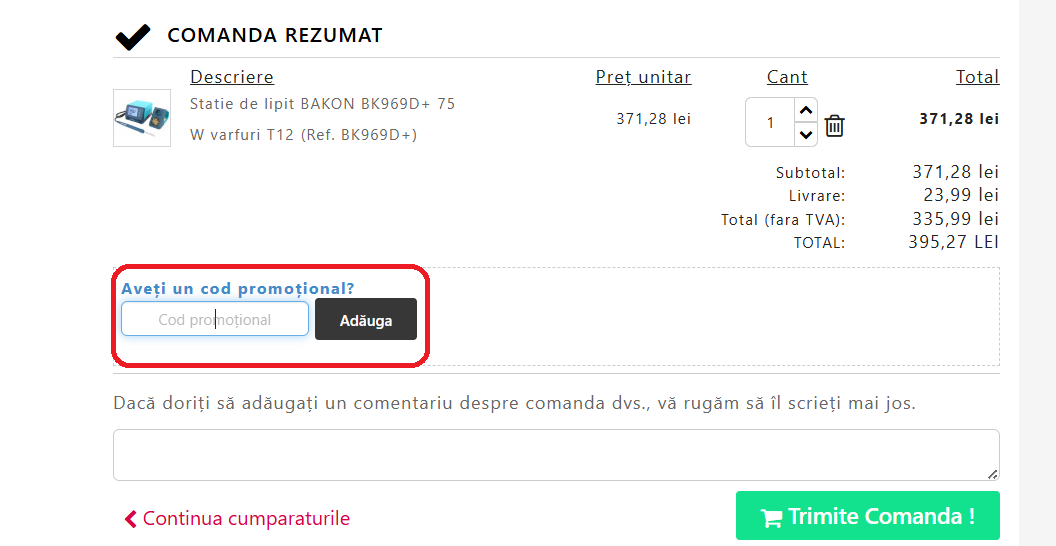1056x546 pixels.
Task: Click the checkmark icon beside Comanda Rezumat
Action: point(133,37)
